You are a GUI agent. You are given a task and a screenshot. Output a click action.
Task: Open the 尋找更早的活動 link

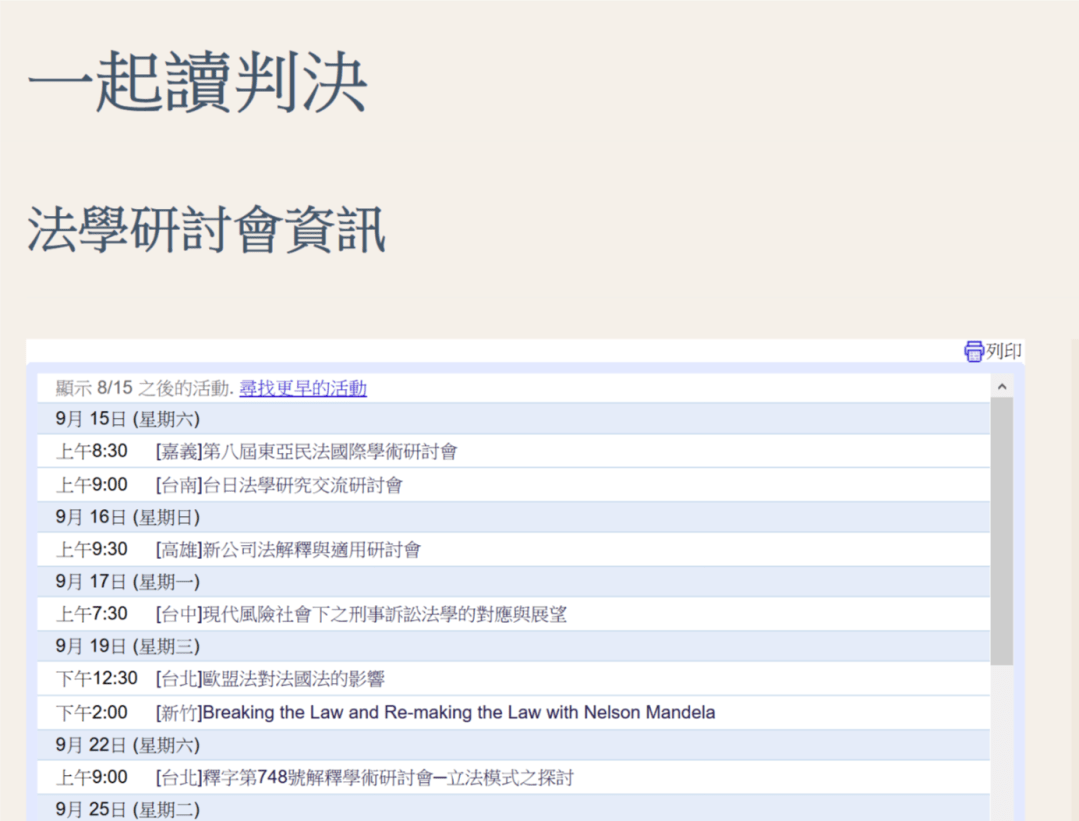302,388
